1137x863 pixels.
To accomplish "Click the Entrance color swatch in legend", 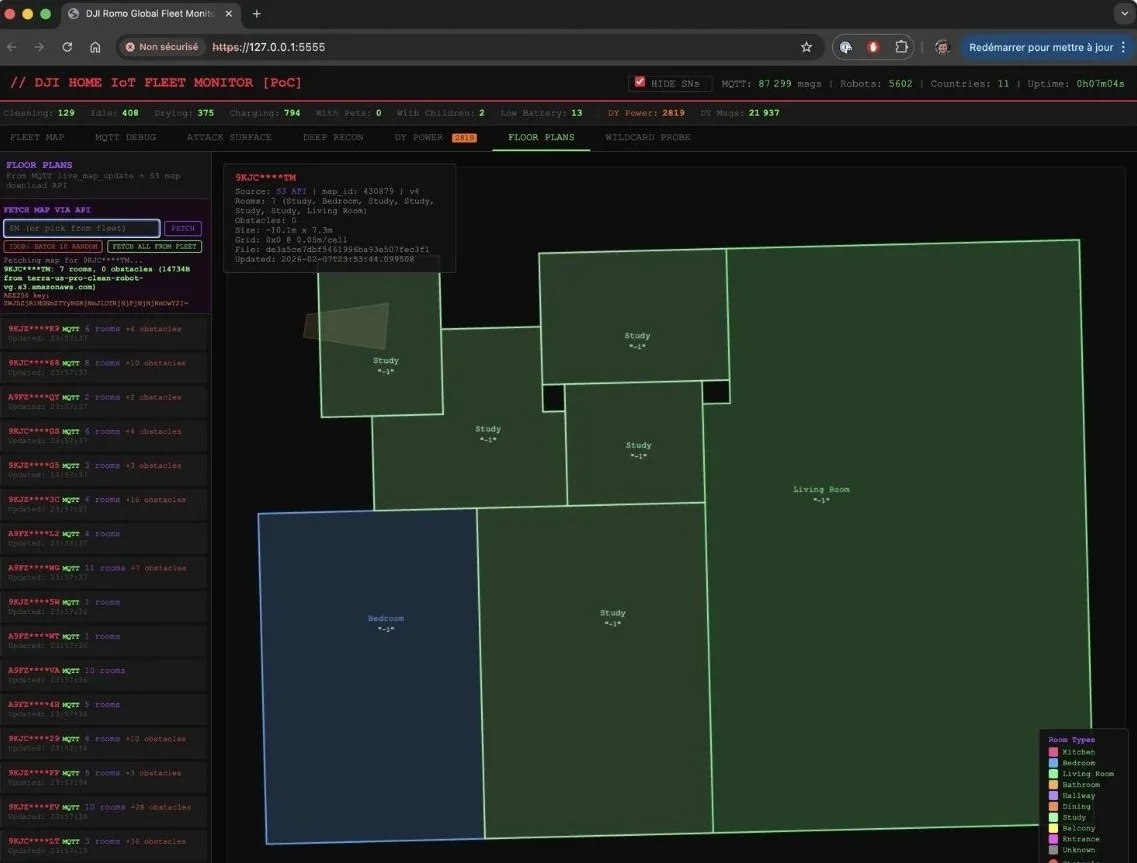I will pyautogui.click(x=1053, y=839).
